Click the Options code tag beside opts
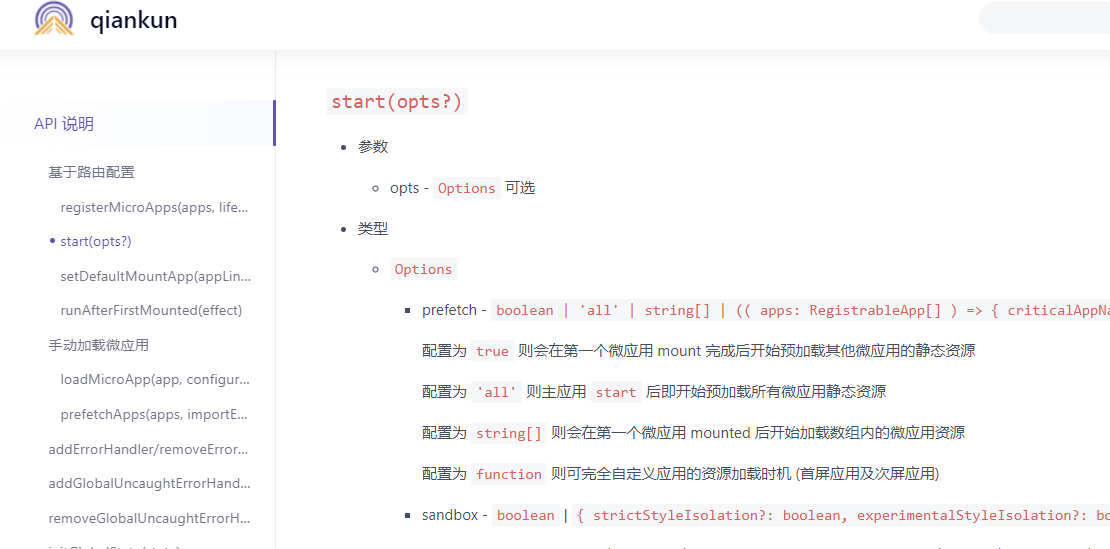The width and height of the screenshot is (1110, 549). [467, 188]
